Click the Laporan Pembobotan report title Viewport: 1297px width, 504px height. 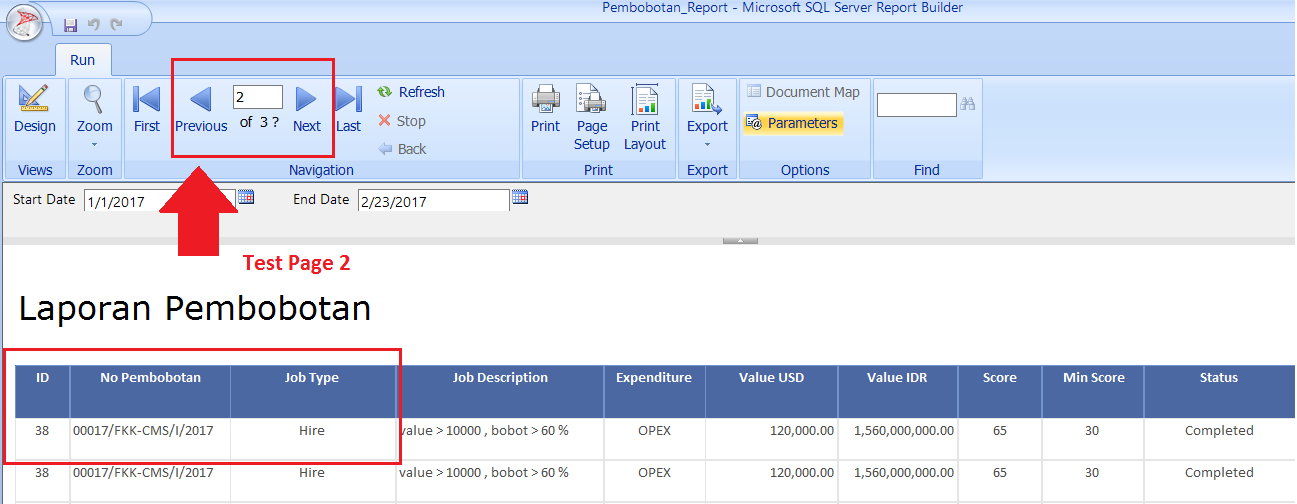pyautogui.click(x=195, y=308)
